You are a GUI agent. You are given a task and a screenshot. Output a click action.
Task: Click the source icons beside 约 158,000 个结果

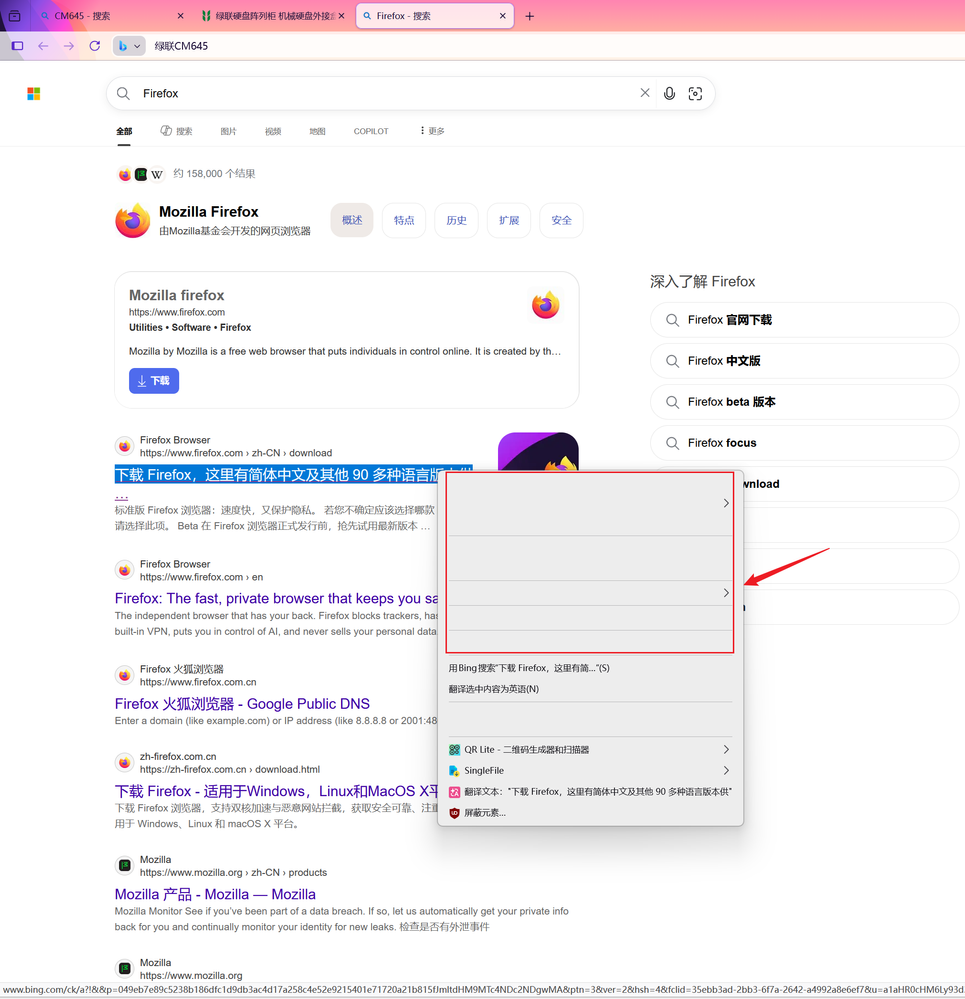(x=141, y=174)
